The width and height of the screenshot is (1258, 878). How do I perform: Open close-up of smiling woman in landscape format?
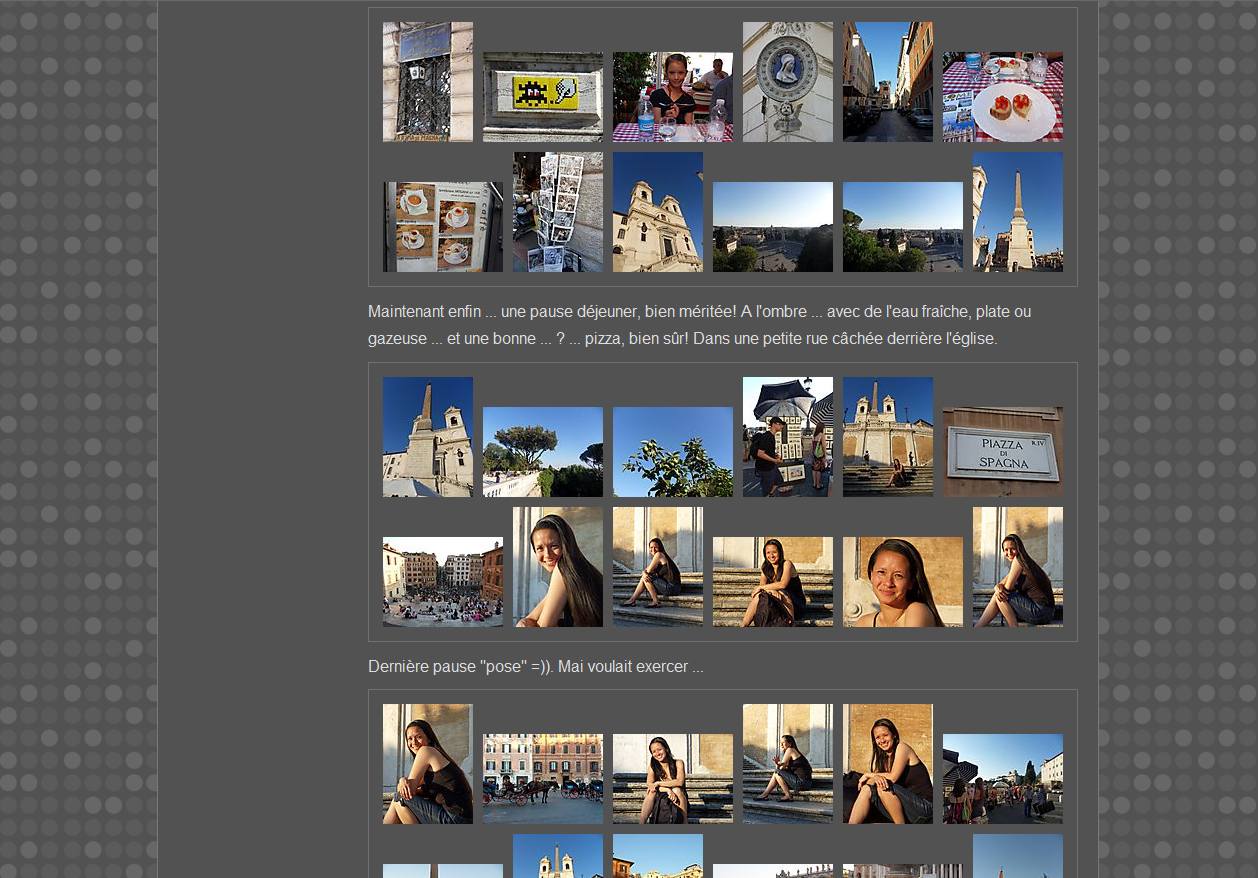[902, 582]
